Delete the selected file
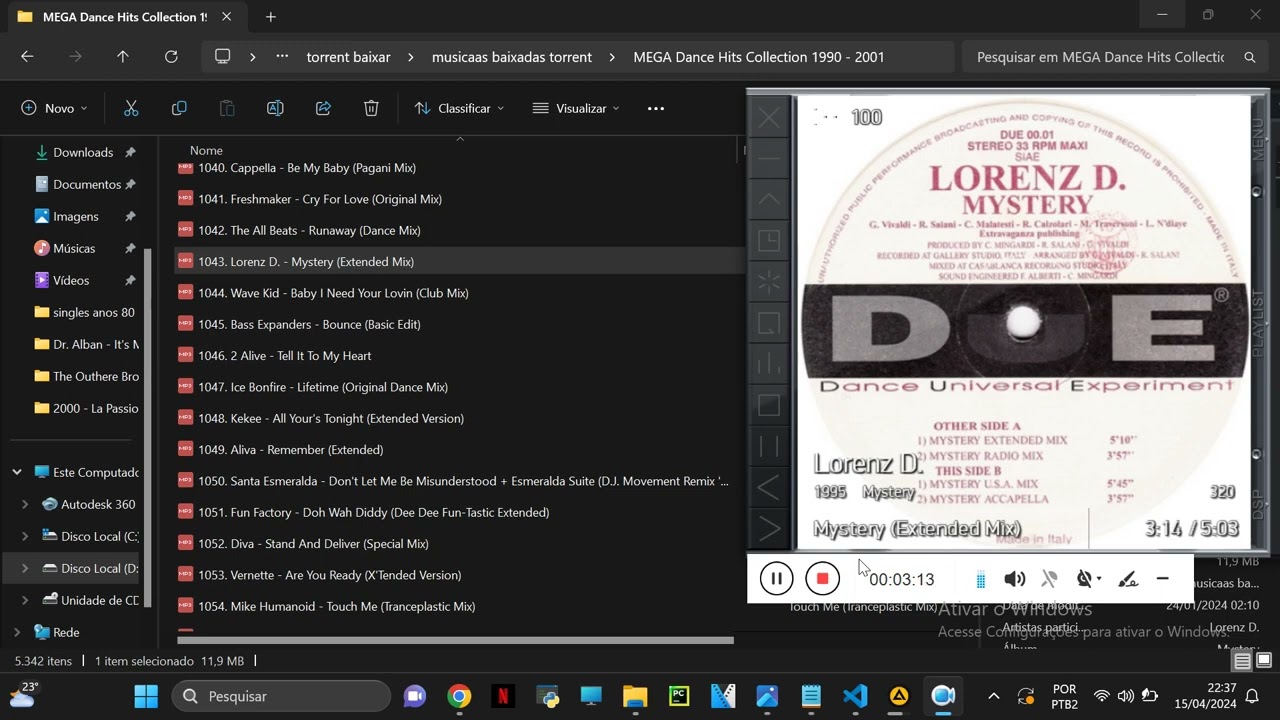The image size is (1280, 720). 371,108
